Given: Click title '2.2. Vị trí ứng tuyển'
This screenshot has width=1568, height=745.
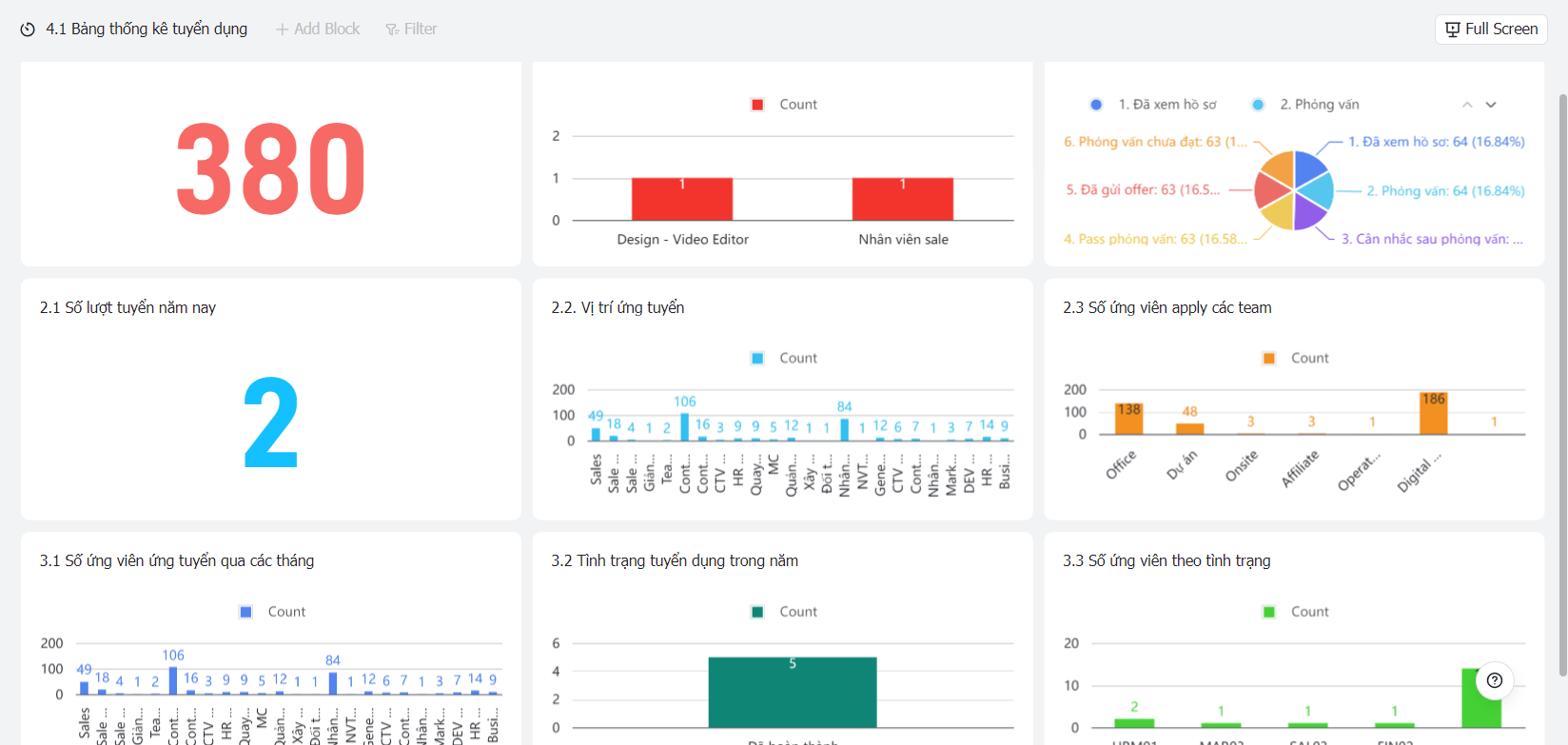Looking at the screenshot, I should click(x=617, y=307).
